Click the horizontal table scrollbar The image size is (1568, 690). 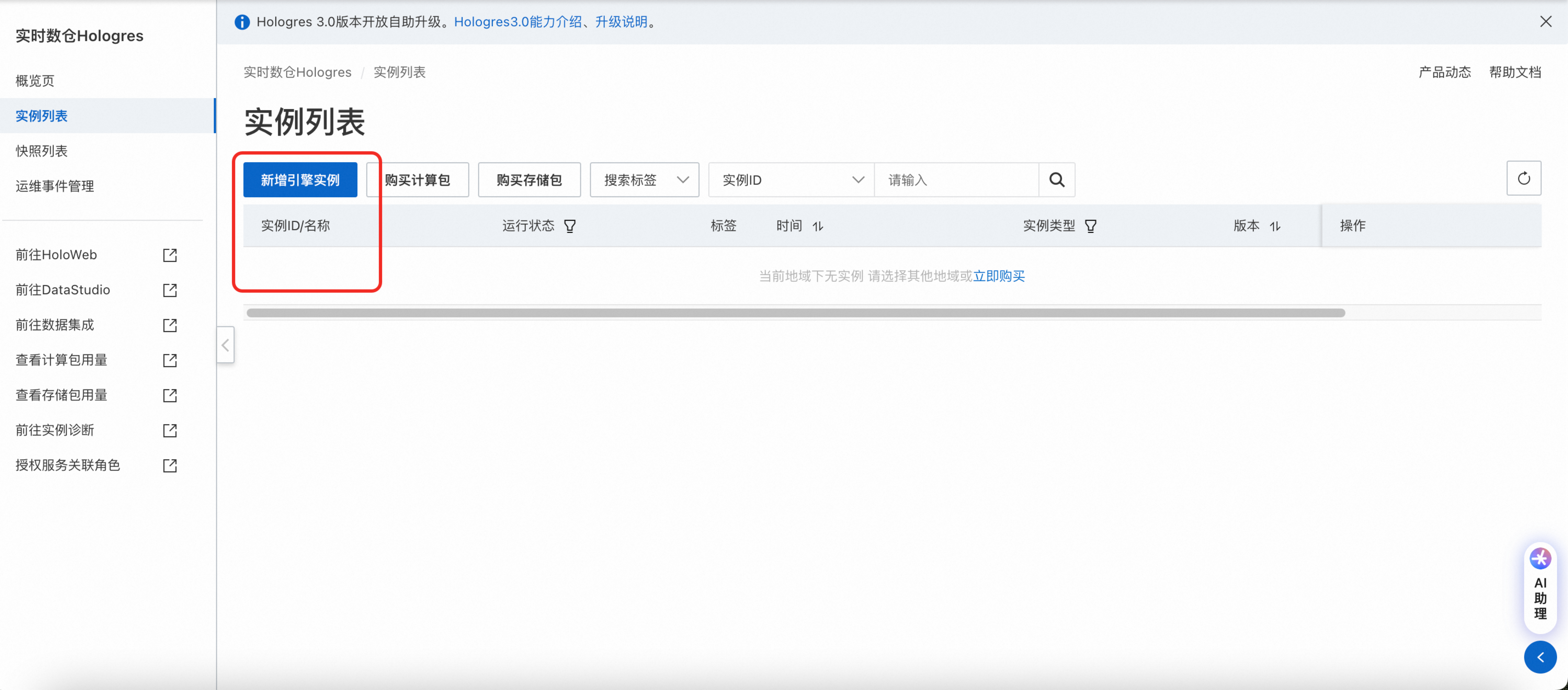click(x=796, y=313)
